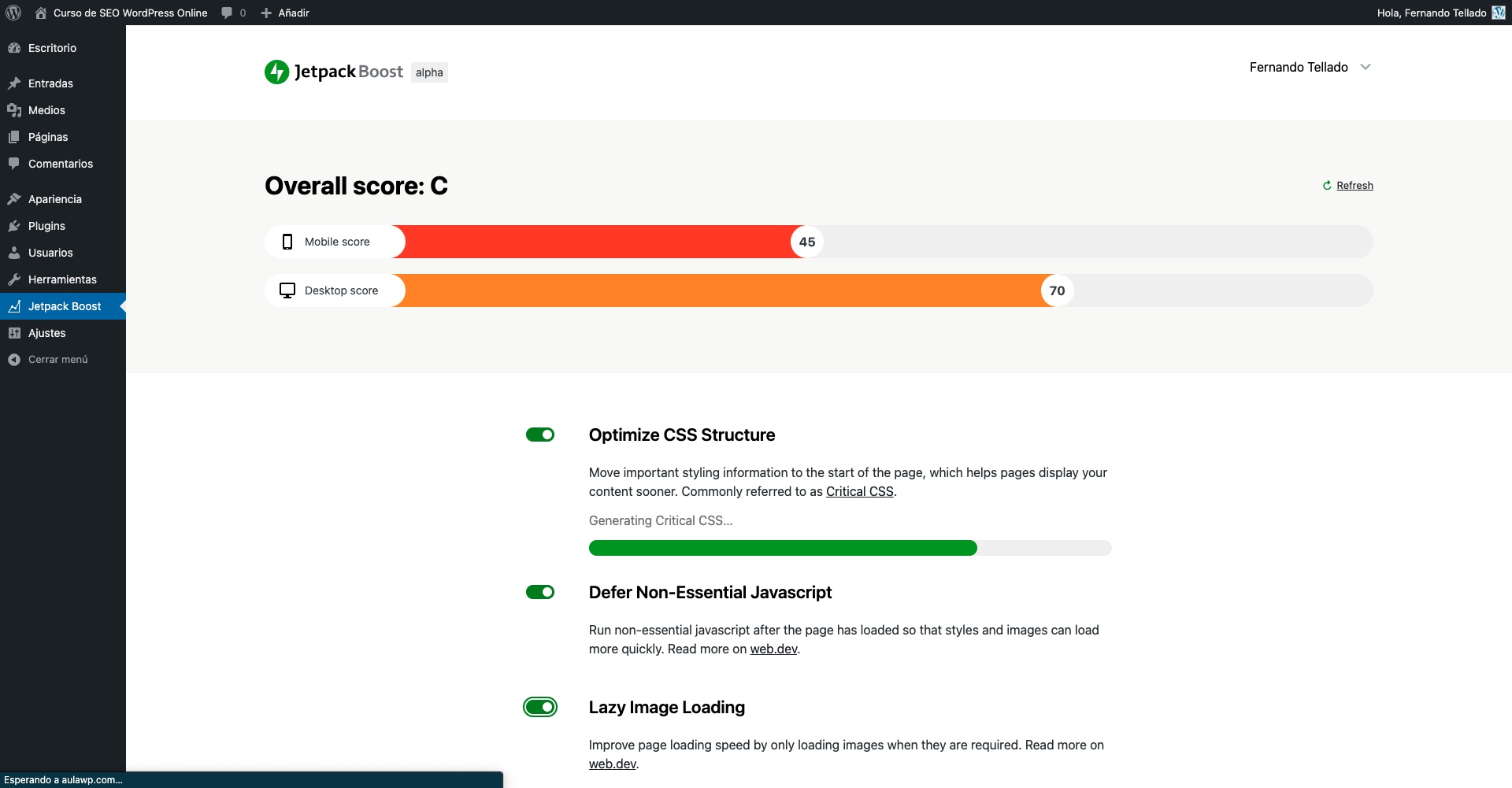Disable the Optimize CSS Structure toggle
The height and width of the screenshot is (788, 1512).
(540, 435)
